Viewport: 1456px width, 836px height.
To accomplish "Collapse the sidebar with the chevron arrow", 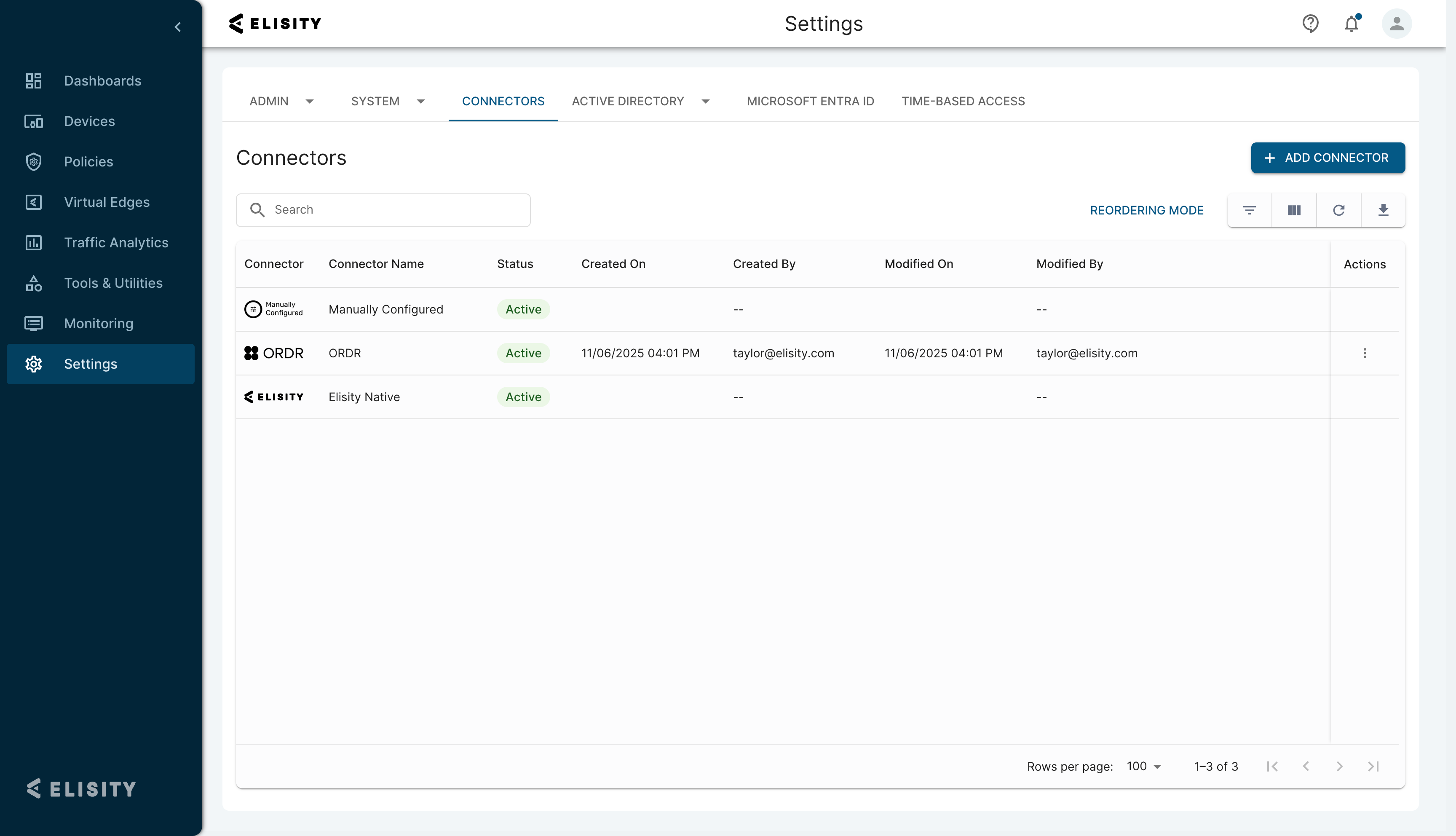I will 178,27.
